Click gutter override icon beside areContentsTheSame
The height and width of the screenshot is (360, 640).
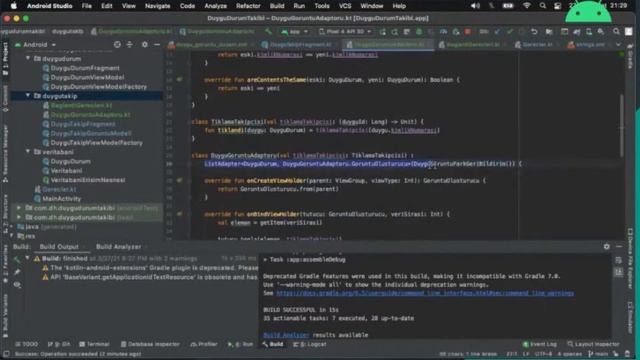(x=180, y=80)
